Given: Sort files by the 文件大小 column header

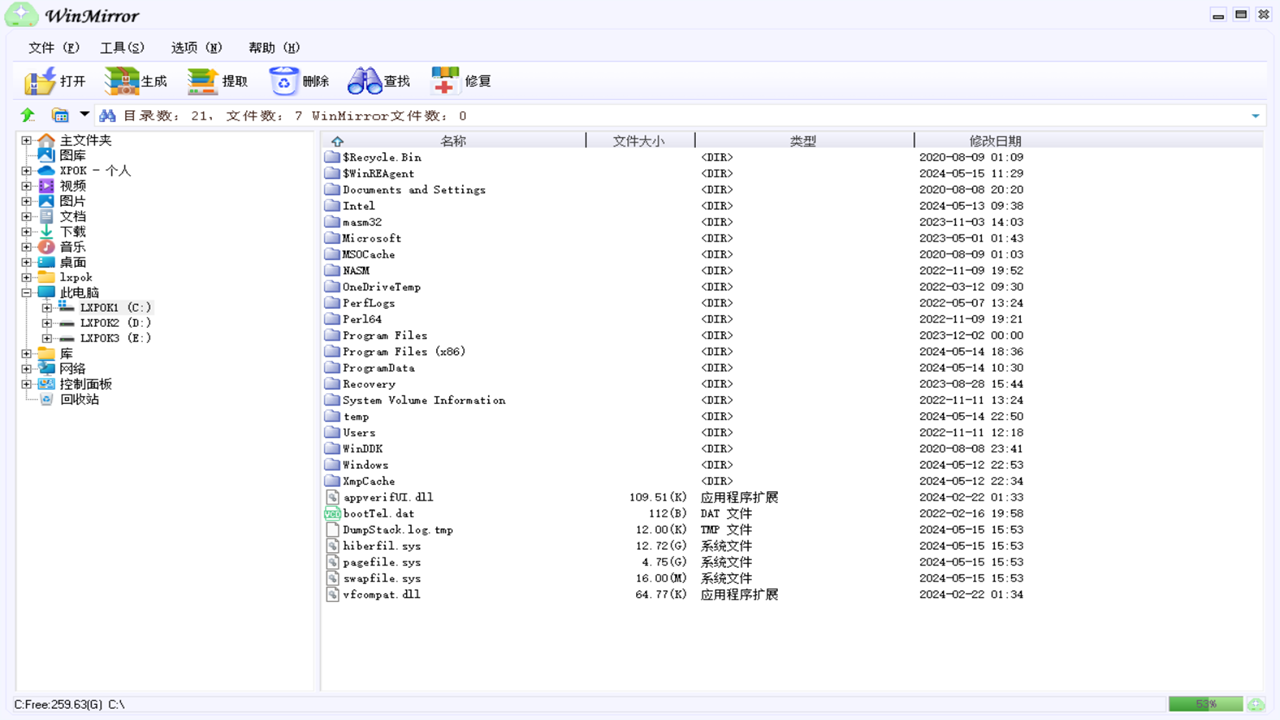Looking at the screenshot, I should tap(640, 139).
